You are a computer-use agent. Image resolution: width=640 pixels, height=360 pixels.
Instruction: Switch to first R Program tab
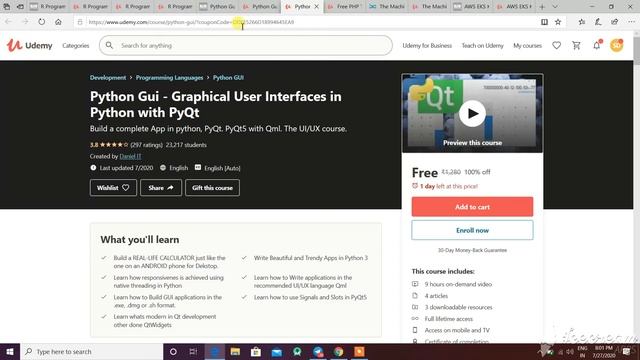click(48, 7)
